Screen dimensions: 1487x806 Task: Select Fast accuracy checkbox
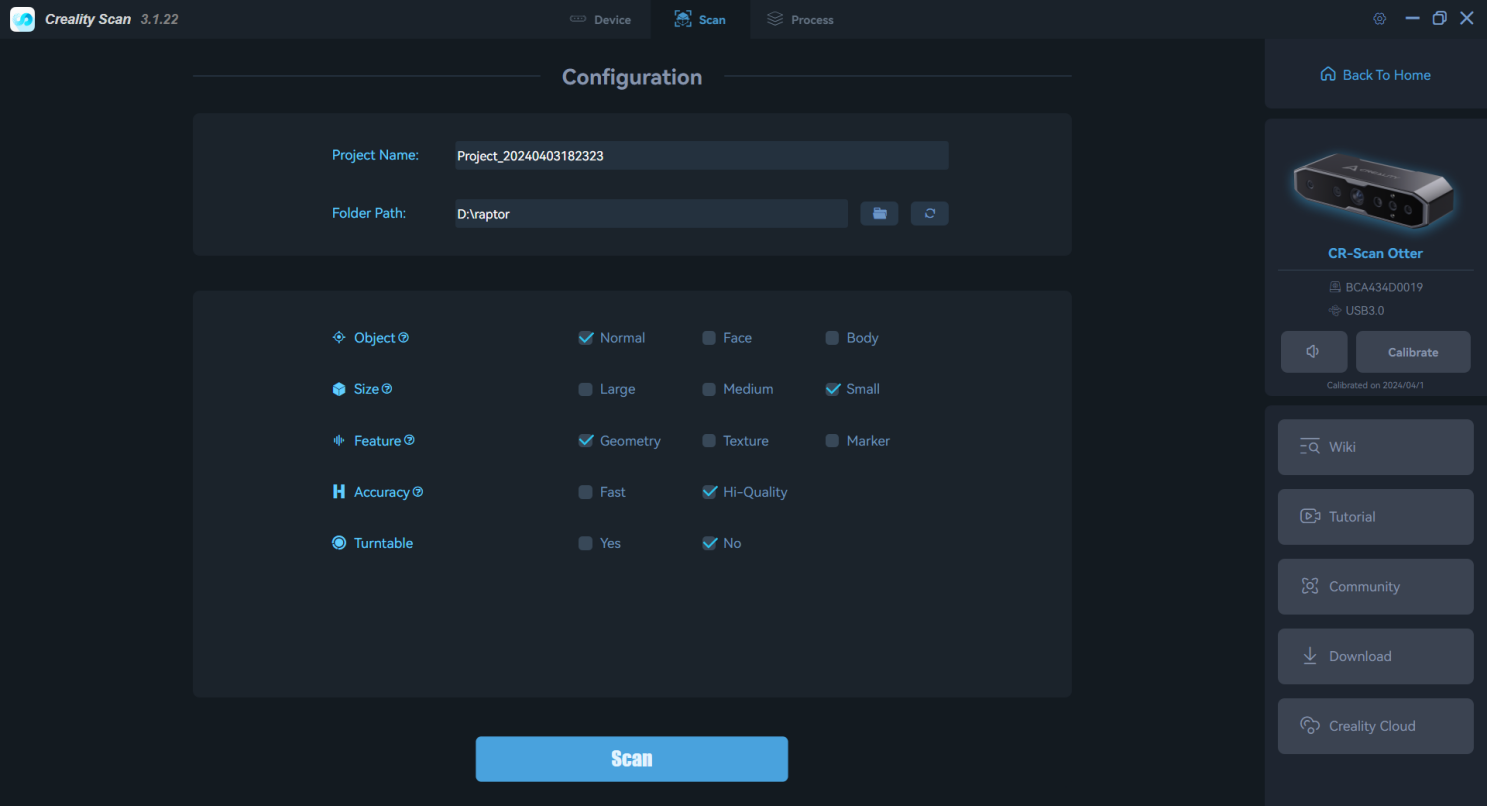586,492
